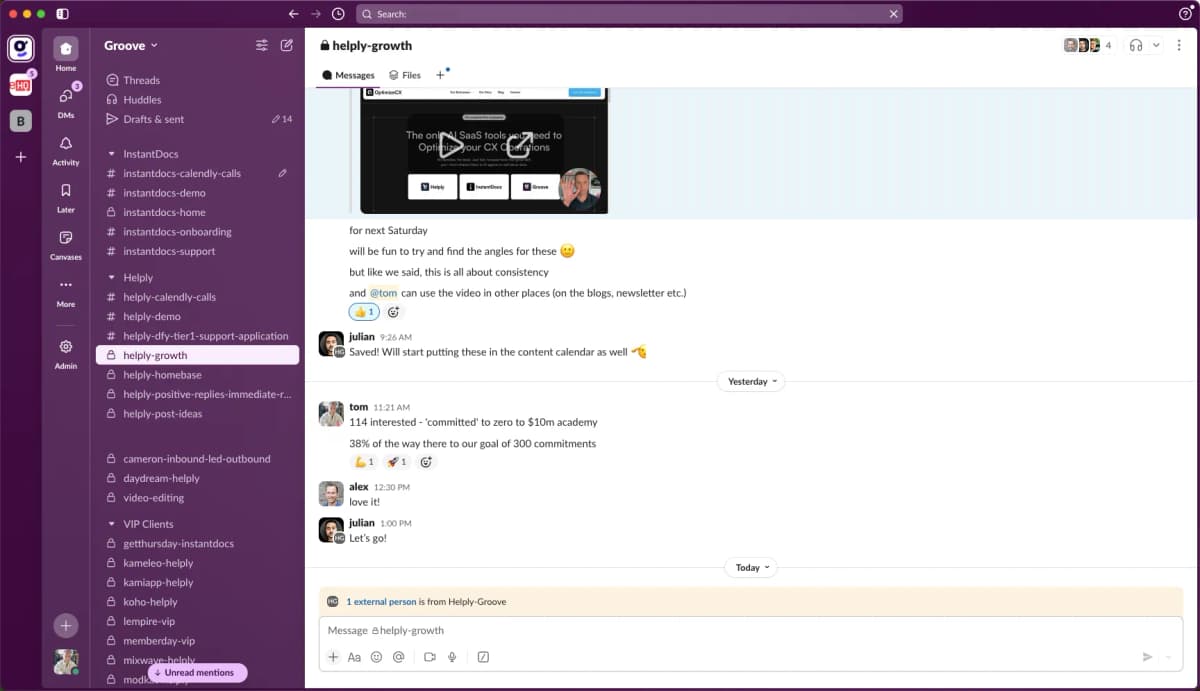The height and width of the screenshot is (691, 1200).
Task: Click the mention @ icon in composer
Action: [x=398, y=657]
